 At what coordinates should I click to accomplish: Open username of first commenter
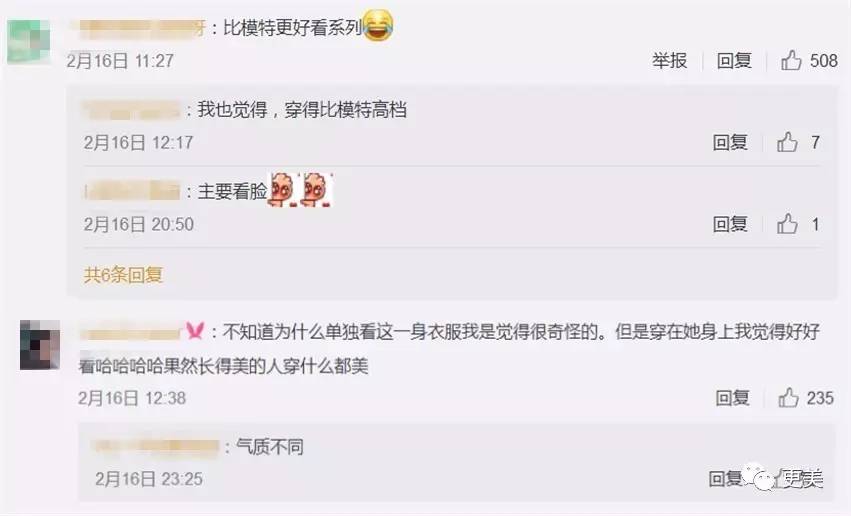(141, 29)
